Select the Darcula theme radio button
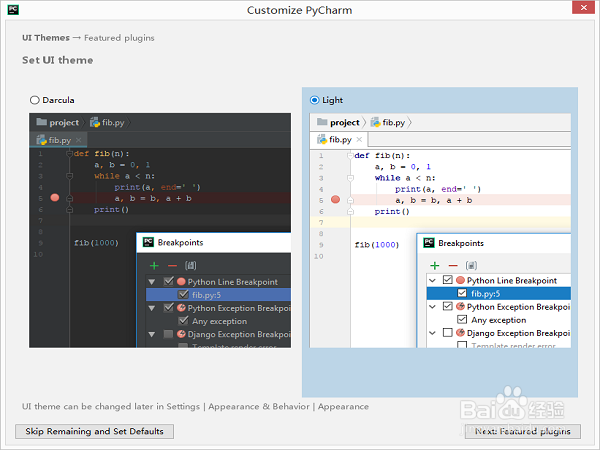The height and width of the screenshot is (450, 600). pyautogui.click(x=34, y=100)
